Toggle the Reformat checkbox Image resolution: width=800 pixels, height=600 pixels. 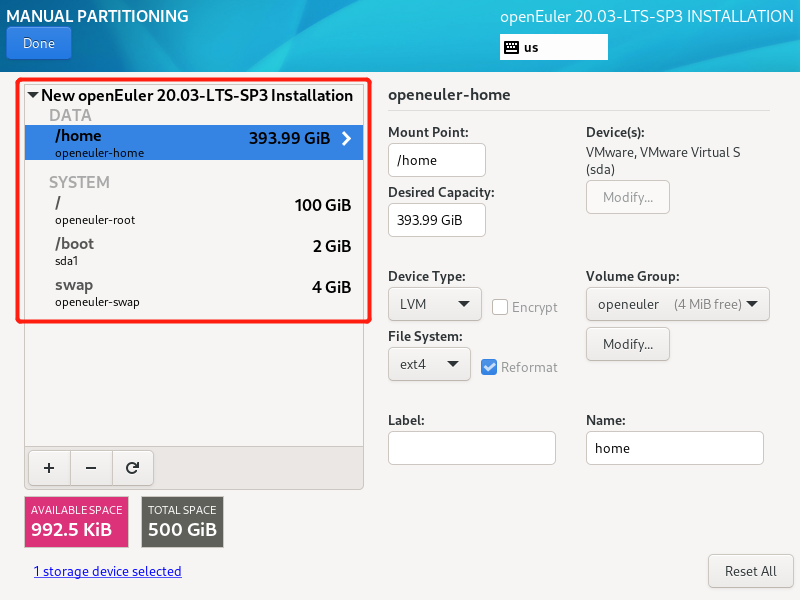click(489, 367)
